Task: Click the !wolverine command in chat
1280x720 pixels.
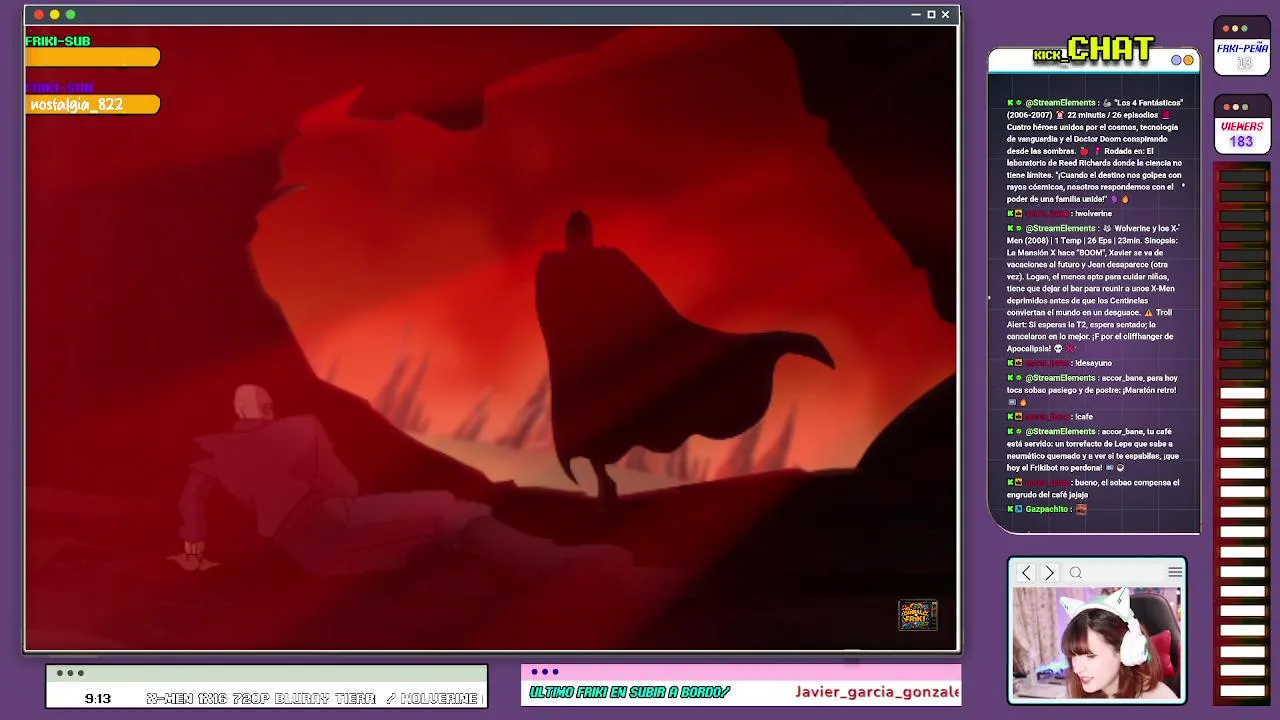Action: [x=1093, y=214]
